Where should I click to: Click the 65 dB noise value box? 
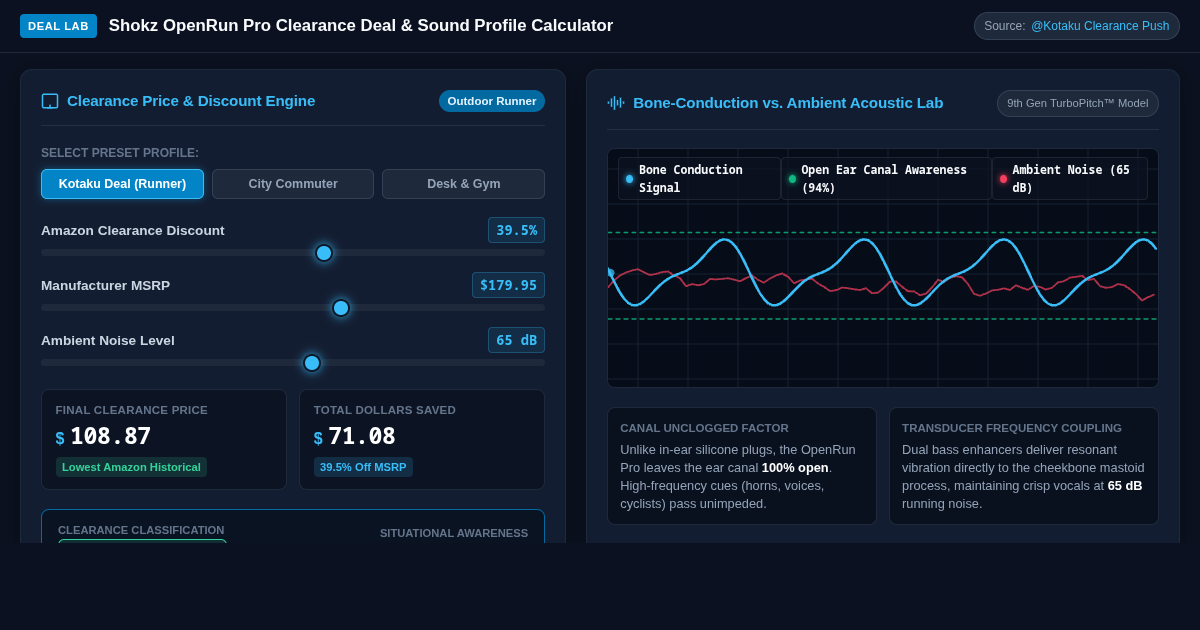516,340
